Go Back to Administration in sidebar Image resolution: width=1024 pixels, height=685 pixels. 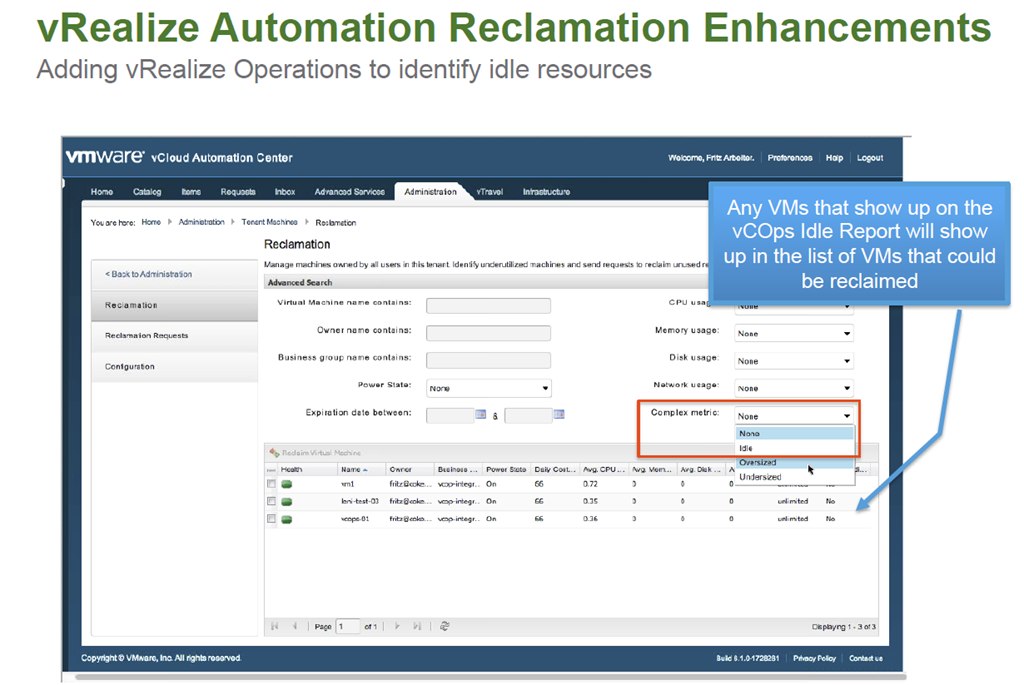click(174, 274)
